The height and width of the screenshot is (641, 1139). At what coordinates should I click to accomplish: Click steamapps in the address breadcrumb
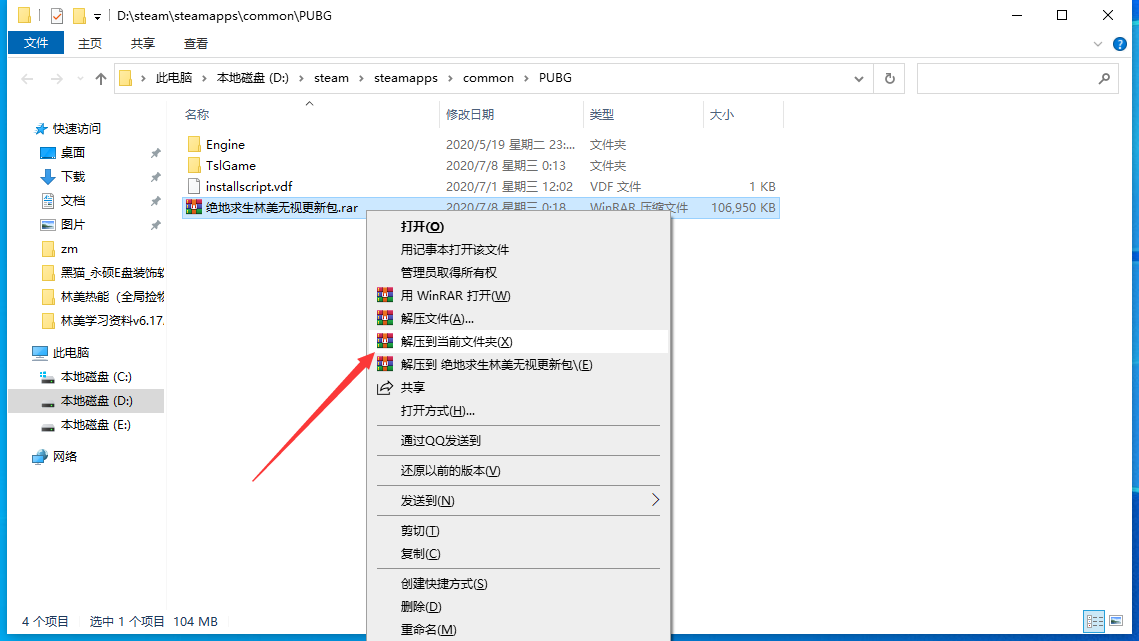coord(406,78)
